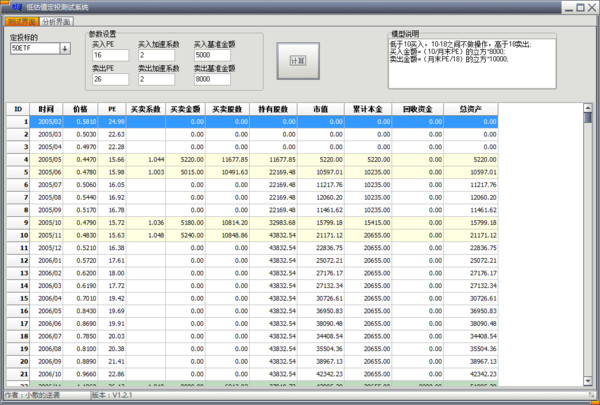Click the 市值 column header
600x405 pixels.
[321, 109]
